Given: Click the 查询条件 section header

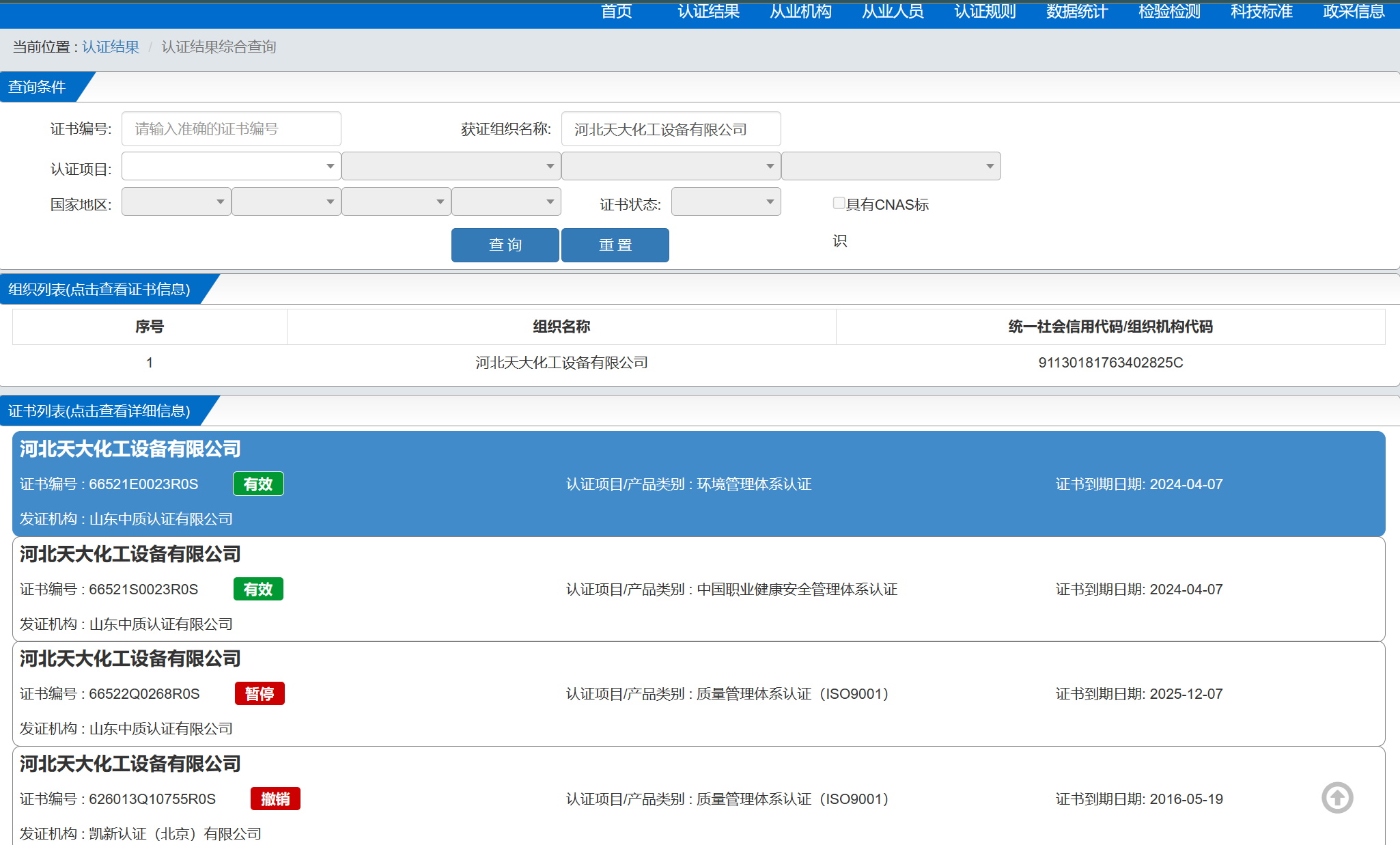Looking at the screenshot, I should [37, 87].
